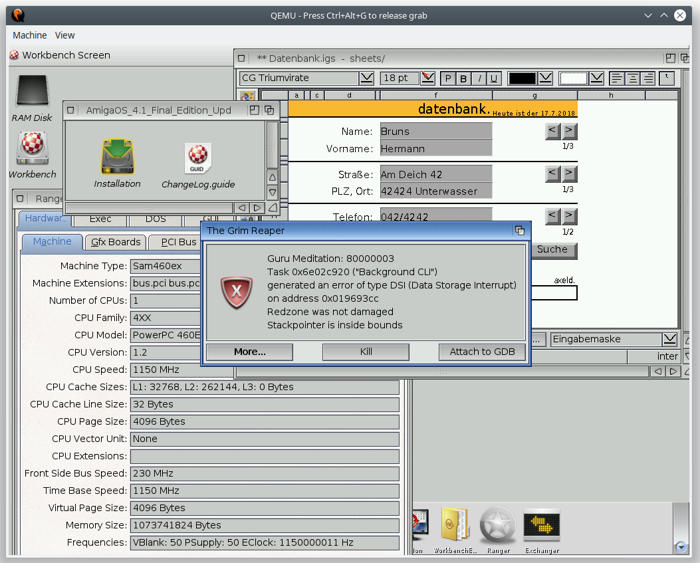Click the Name field containing Bruns
700x563 pixels.
(436, 131)
